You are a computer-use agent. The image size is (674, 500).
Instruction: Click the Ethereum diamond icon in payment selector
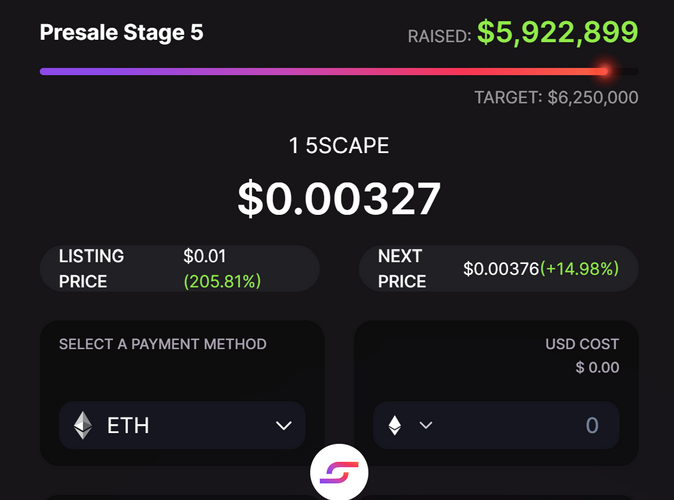click(x=83, y=426)
